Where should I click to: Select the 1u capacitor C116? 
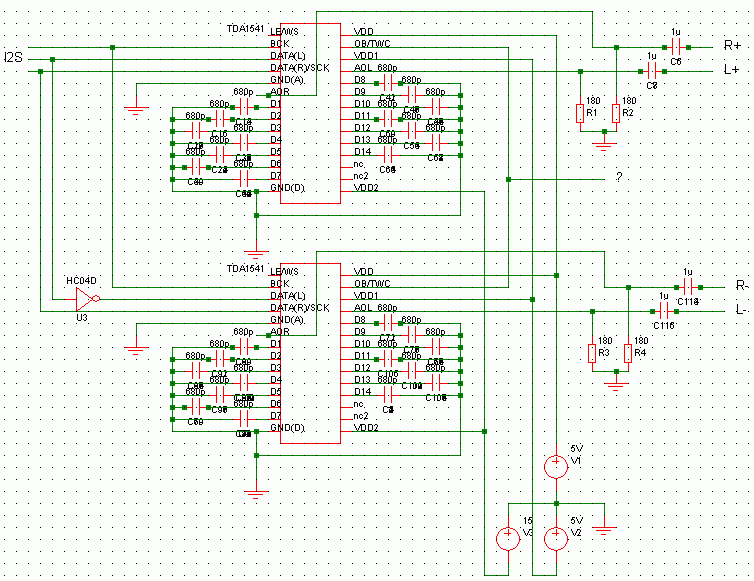click(x=664, y=311)
